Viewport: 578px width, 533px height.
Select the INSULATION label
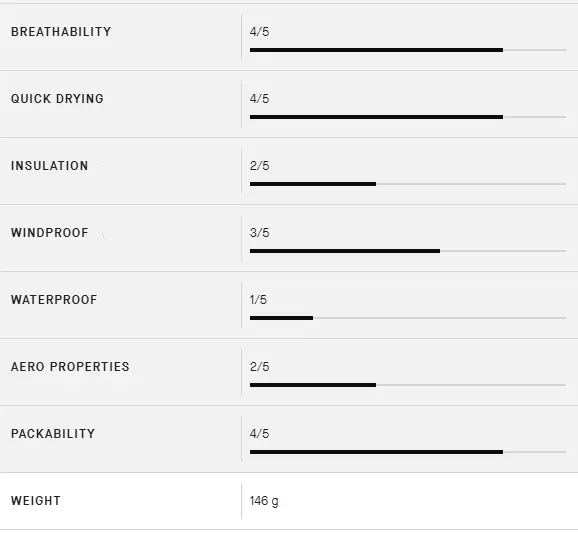pyautogui.click(x=49, y=166)
